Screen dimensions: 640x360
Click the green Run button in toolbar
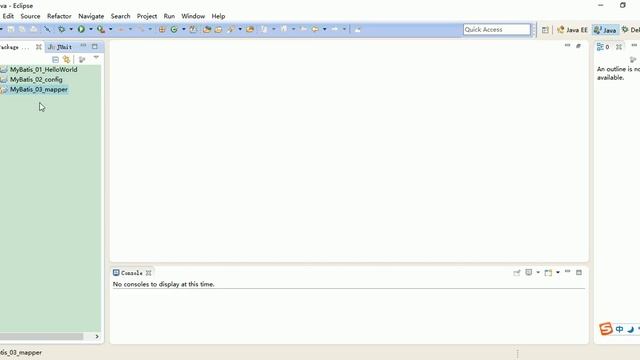pos(81,29)
